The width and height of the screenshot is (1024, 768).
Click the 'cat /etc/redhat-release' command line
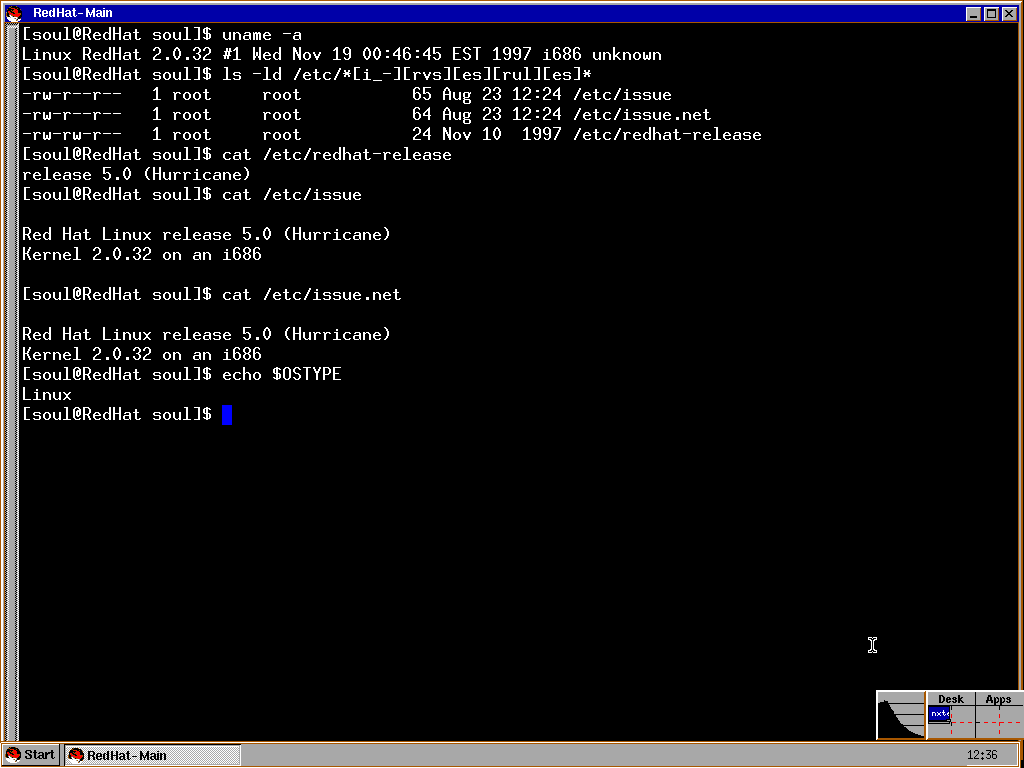point(237,155)
